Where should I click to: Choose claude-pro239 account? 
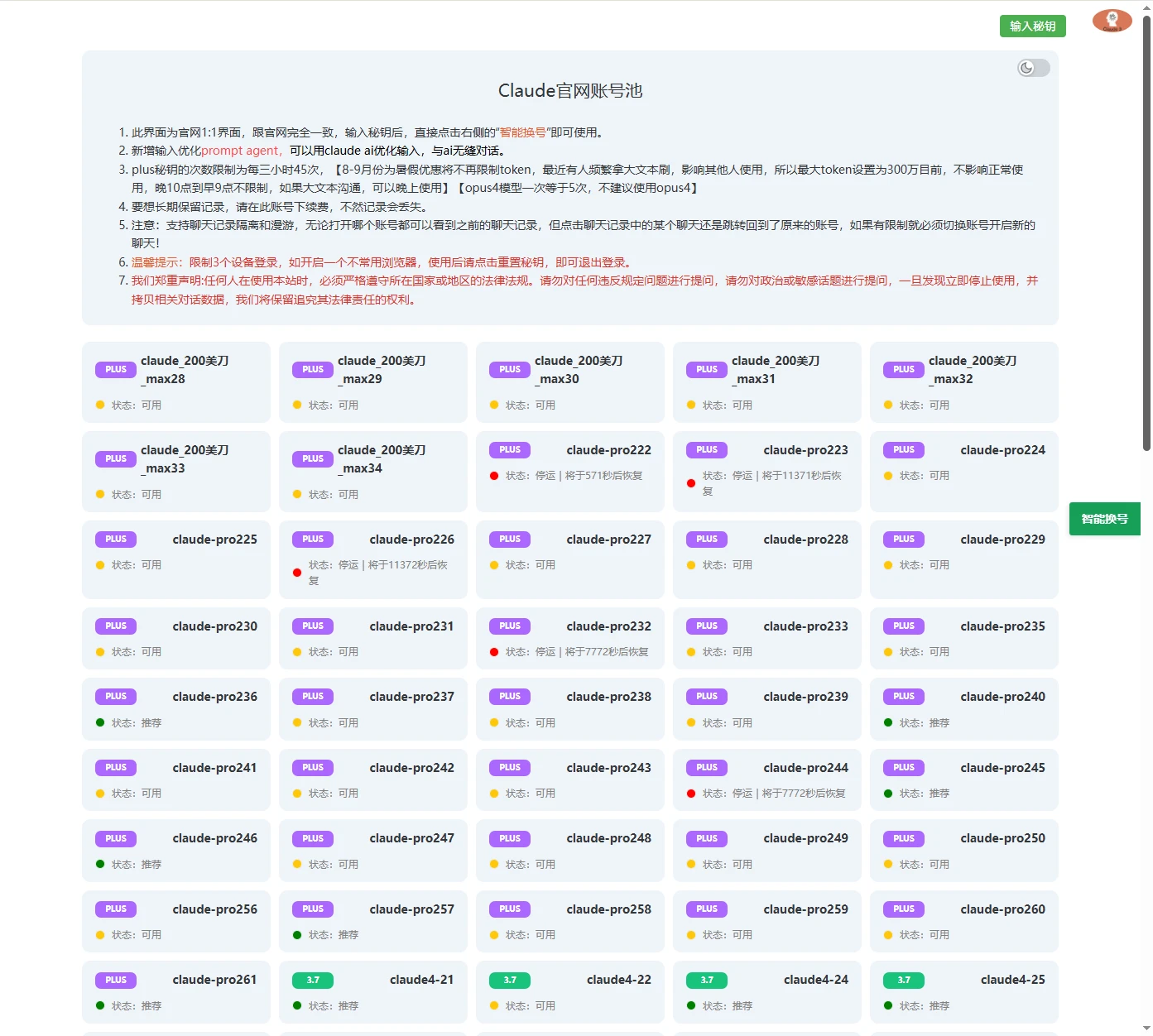coord(767,709)
